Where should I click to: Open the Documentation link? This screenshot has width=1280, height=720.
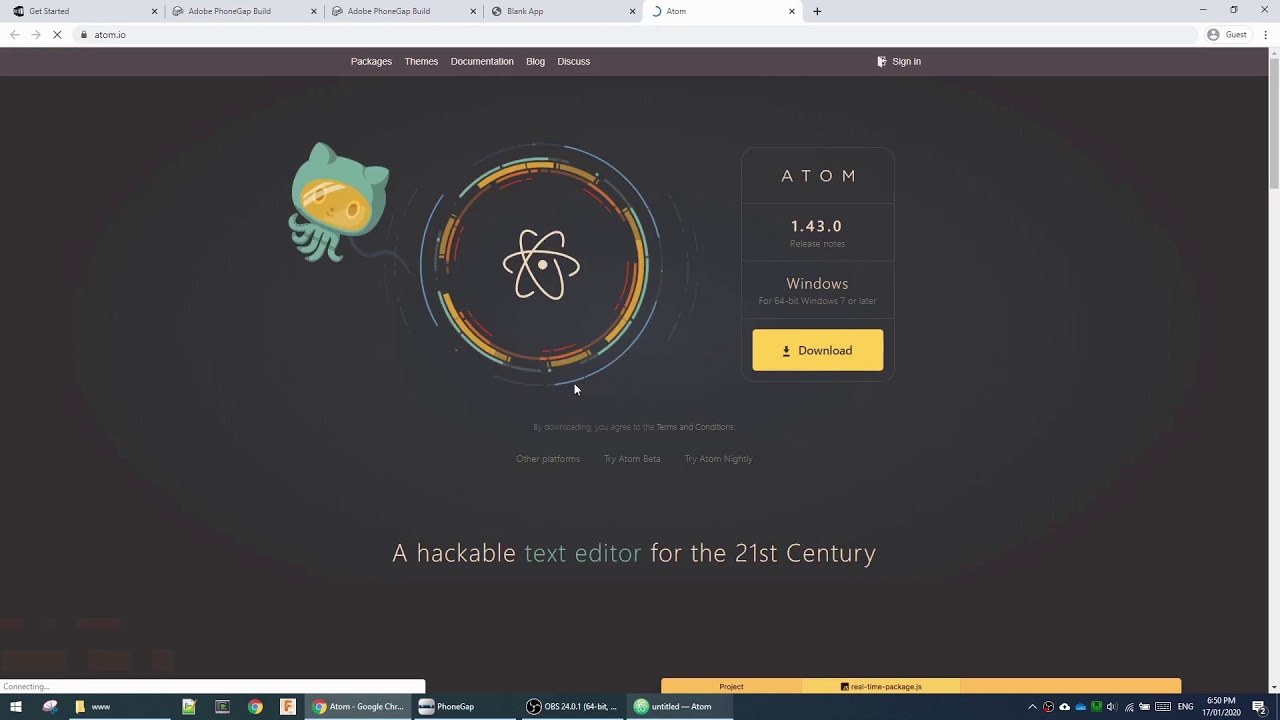[482, 62]
